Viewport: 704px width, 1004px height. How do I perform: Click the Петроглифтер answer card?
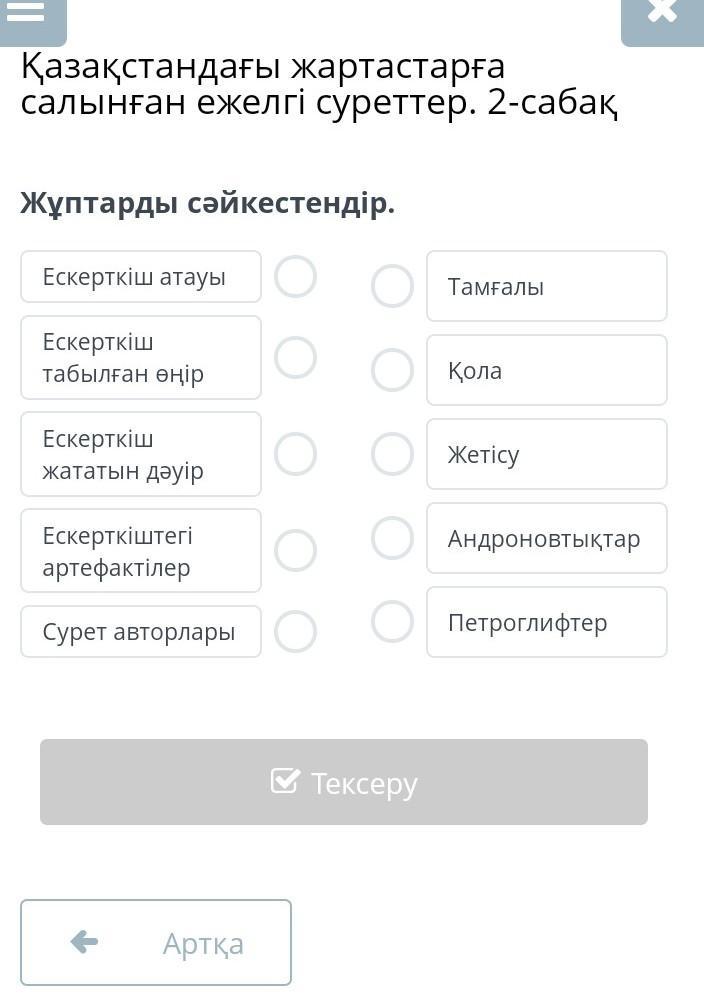click(546, 622)
